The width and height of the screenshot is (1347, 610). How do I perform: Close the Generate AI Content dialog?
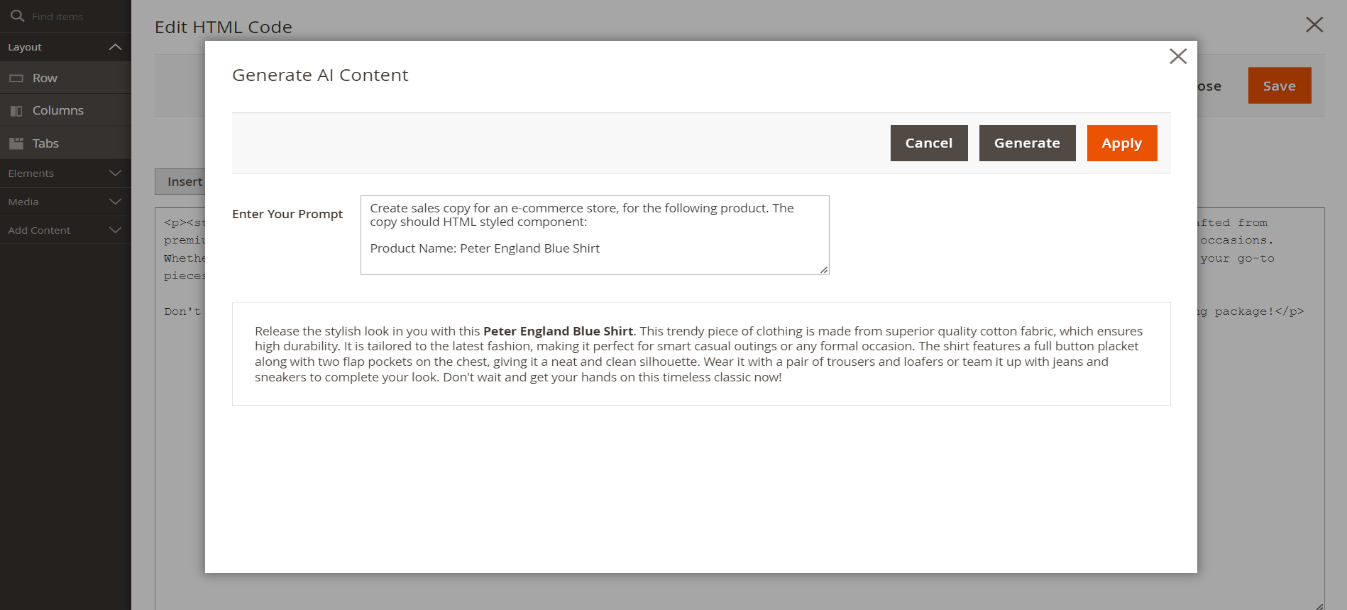click(x=1178, y=57)
